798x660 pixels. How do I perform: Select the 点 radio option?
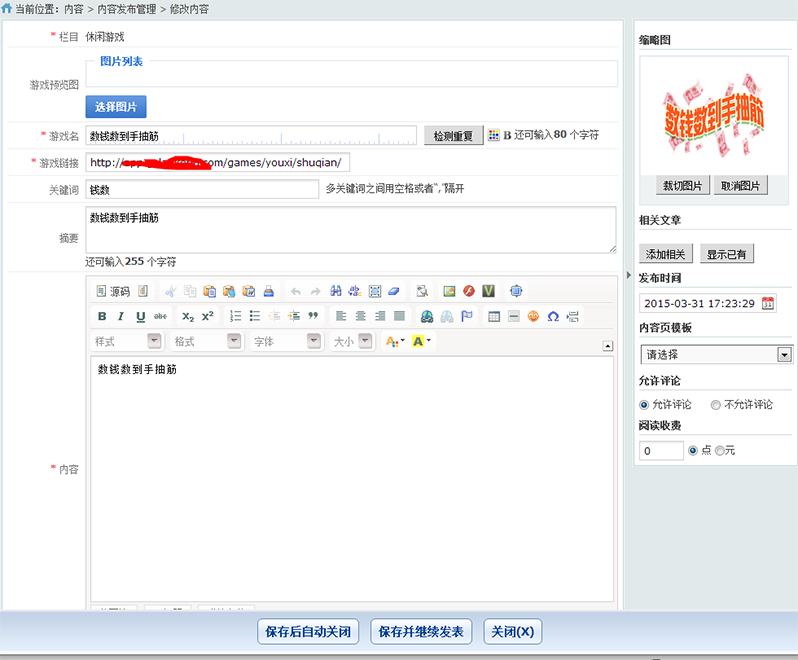(x=693, y=450)
